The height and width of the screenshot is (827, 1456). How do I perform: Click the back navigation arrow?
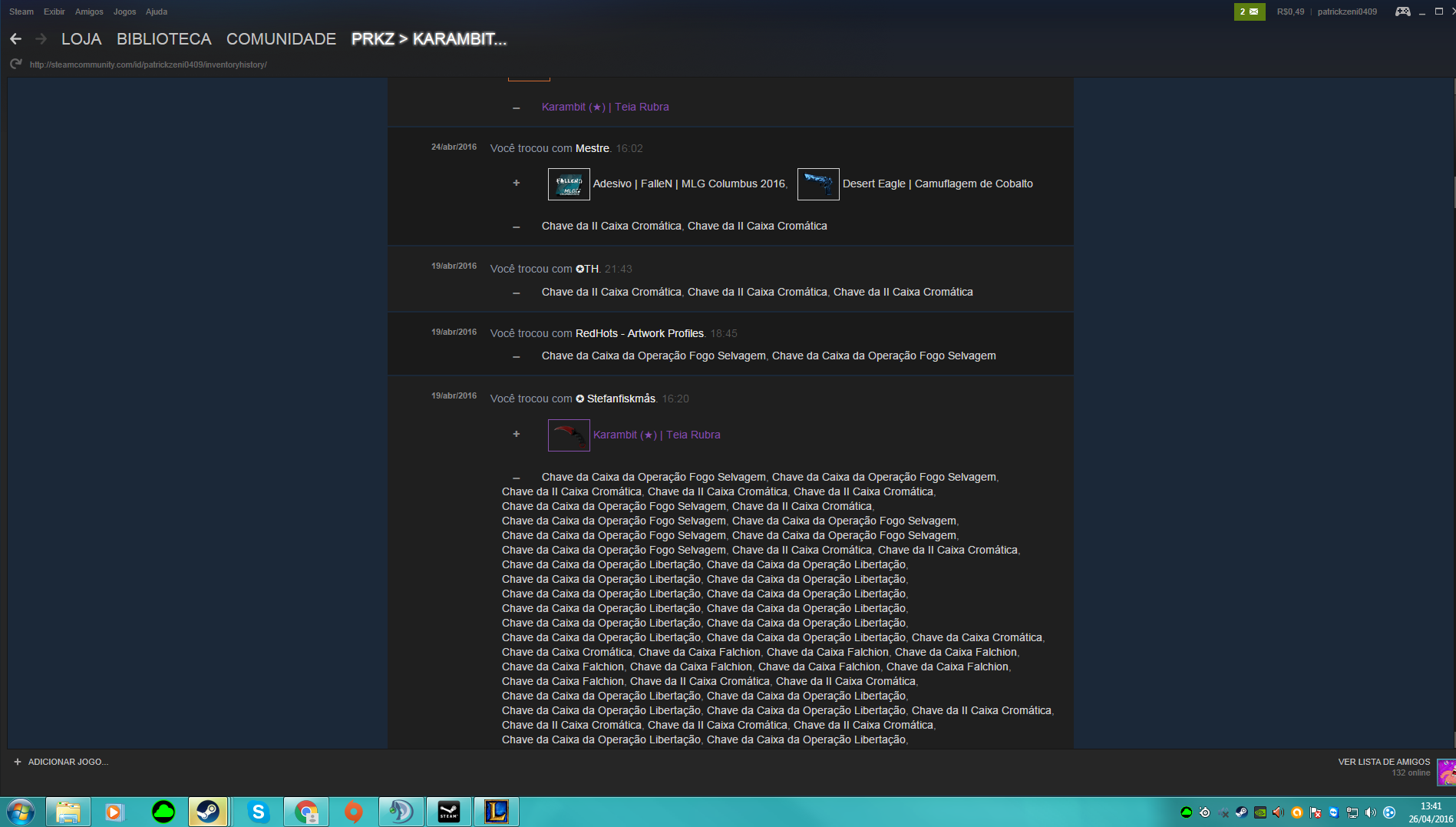pos(15,38)
